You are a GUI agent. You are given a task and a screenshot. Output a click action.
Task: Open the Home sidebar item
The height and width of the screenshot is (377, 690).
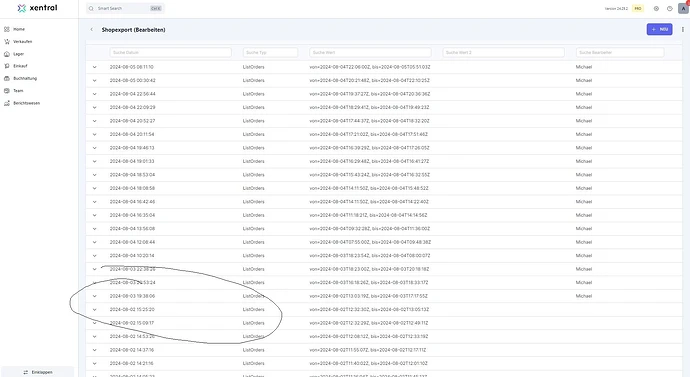click(x=15, y=29)
